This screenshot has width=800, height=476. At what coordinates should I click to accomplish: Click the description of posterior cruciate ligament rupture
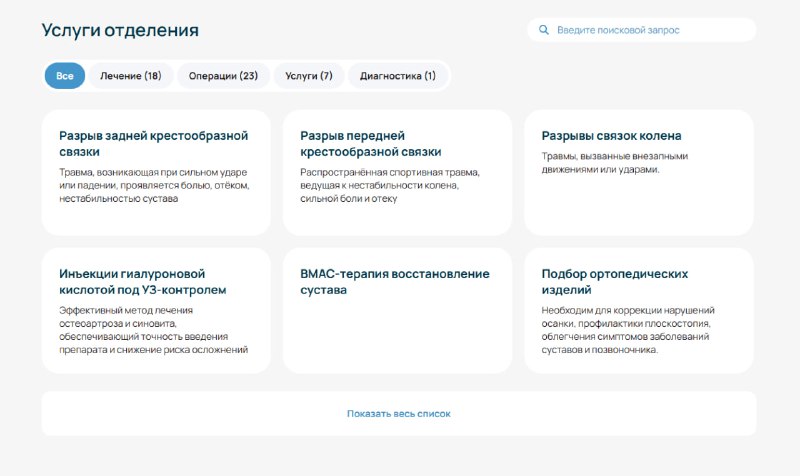pyautogui.click(x=154, y=186)
